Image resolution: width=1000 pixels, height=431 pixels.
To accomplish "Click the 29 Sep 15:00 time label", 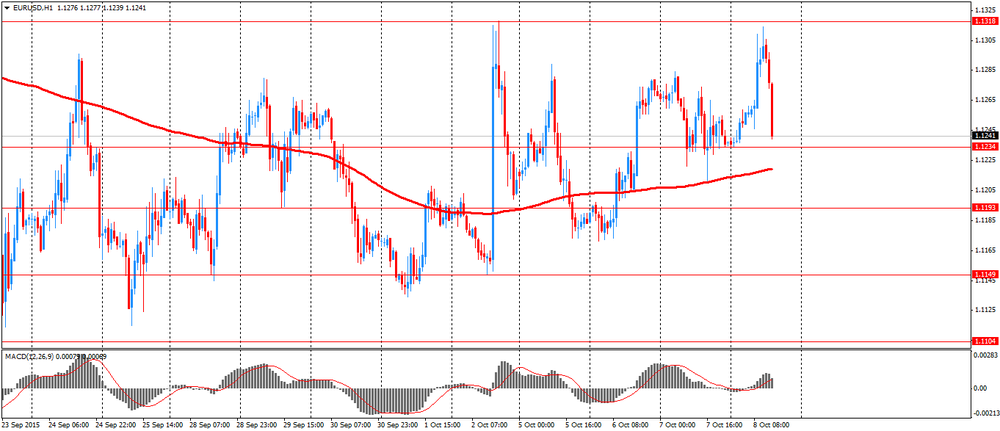I will coord(305,423).
